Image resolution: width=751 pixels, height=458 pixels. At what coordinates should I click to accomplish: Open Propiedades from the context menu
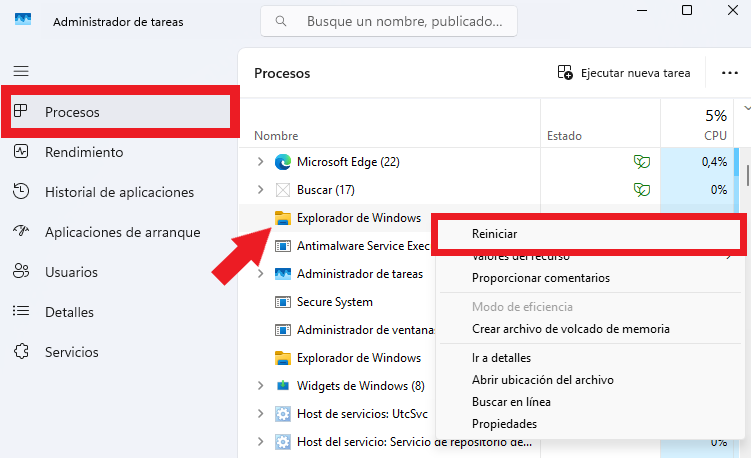[x=504, y=424]
